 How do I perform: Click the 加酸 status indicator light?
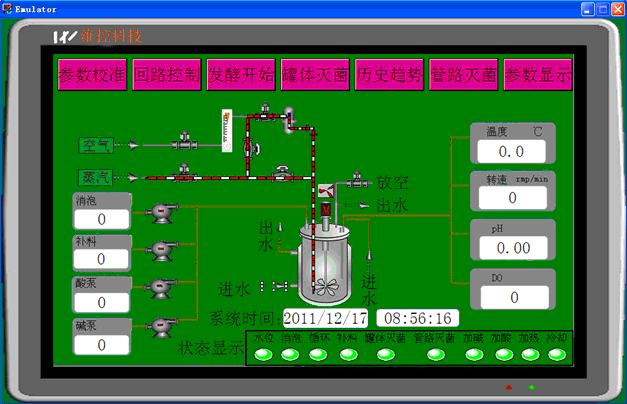point(504,354)
